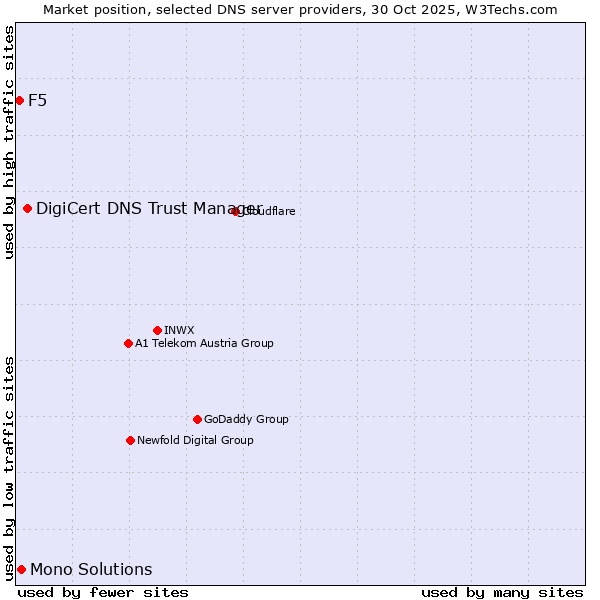Click the Mono Solutions text label
The height and width of the screenshot is (600, 600).
point(91,570)
